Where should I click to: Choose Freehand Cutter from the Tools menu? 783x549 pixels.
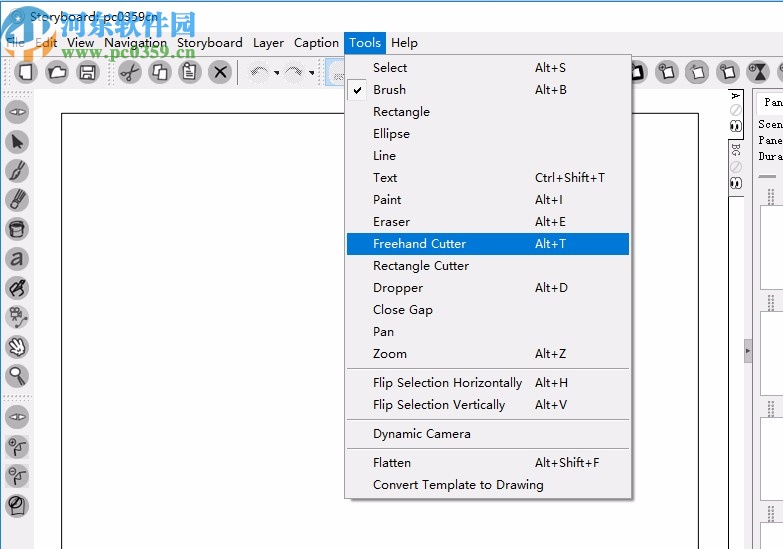[488, 244]
